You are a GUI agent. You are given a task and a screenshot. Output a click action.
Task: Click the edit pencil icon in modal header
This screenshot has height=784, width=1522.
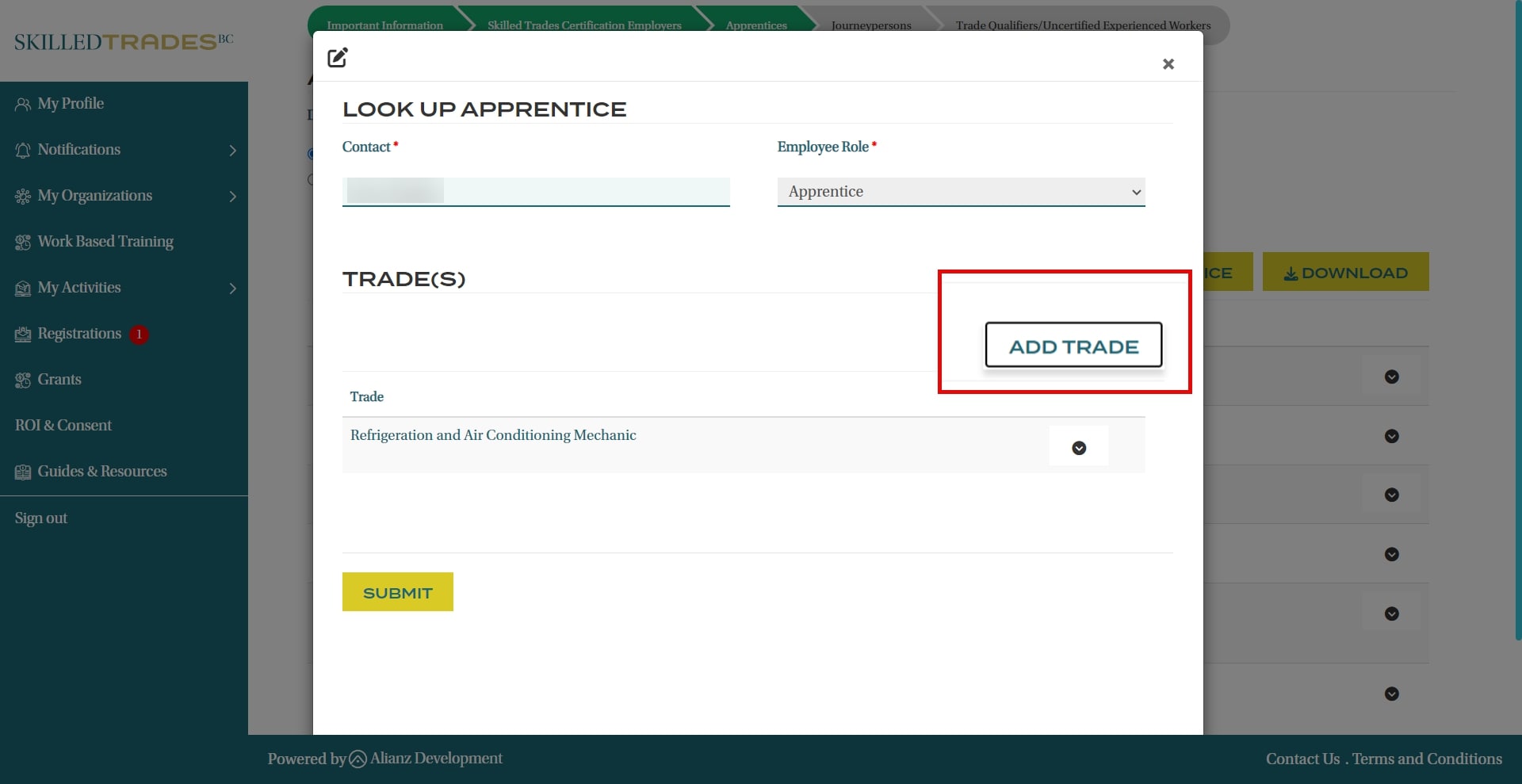(338, 58)
